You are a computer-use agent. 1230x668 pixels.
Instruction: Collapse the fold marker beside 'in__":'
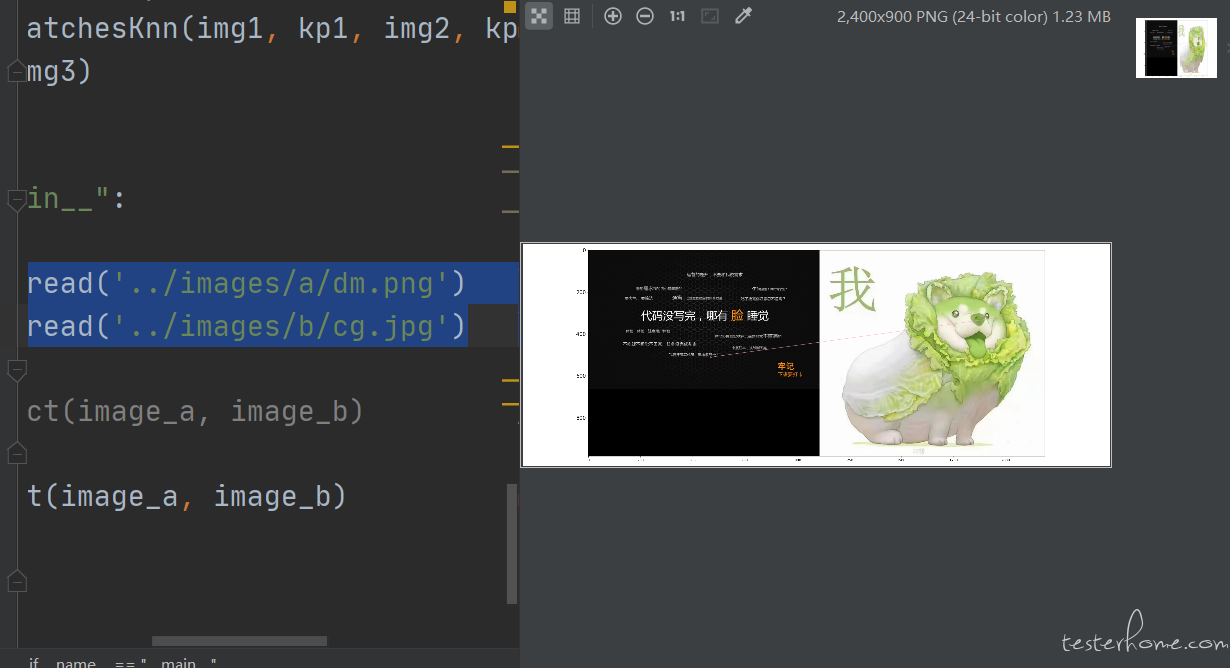(x=16, y=200)
